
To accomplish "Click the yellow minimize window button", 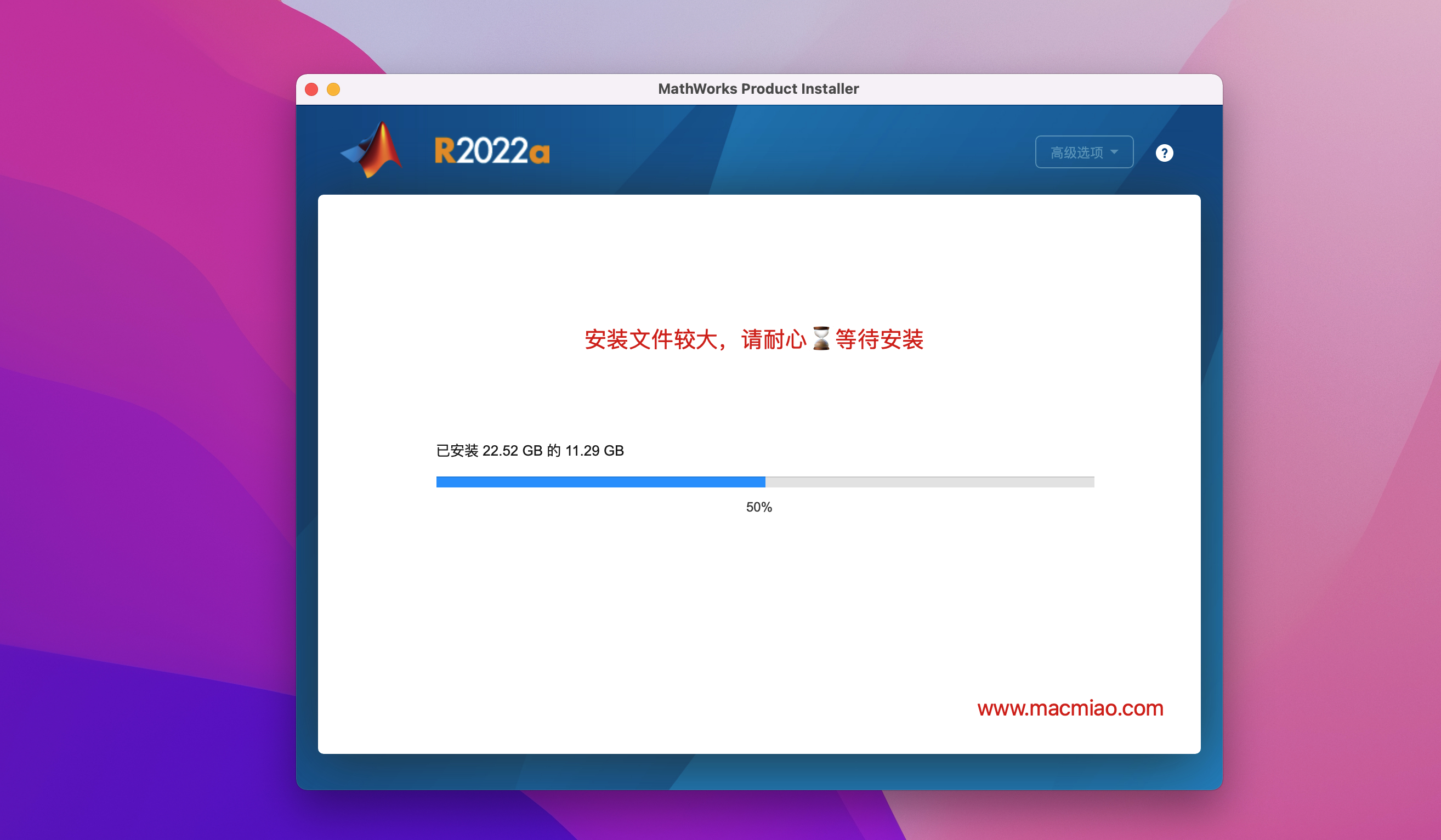I will point(333,89).
